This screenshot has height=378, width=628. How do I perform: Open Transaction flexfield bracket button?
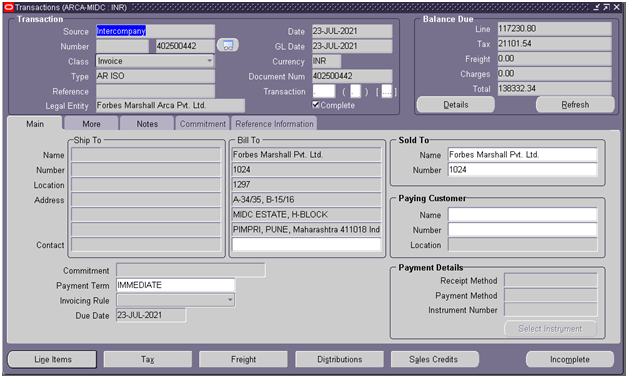pos(386,92)
